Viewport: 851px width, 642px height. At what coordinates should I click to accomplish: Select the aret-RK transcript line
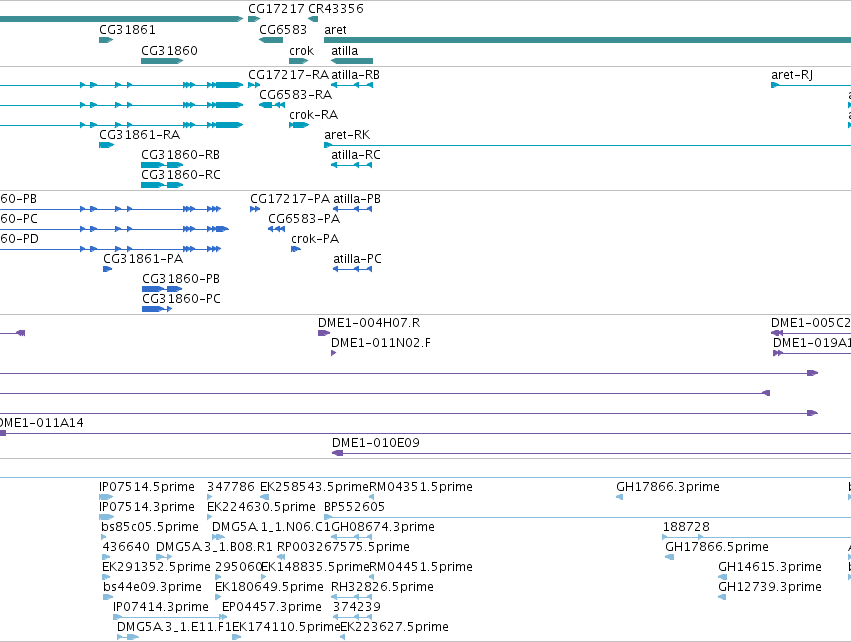coord(587,145)
